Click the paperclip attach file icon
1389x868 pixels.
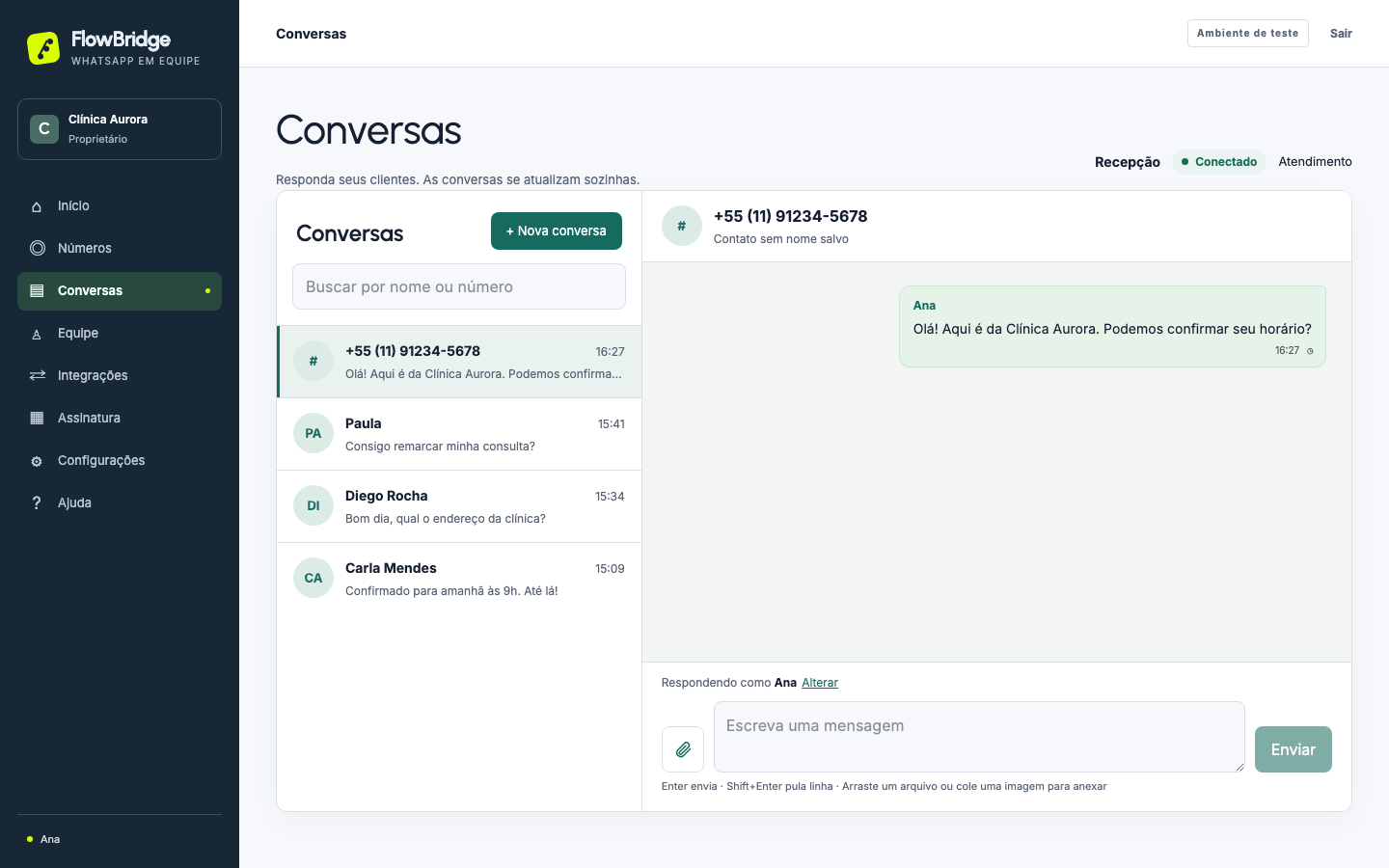point(683,749)
